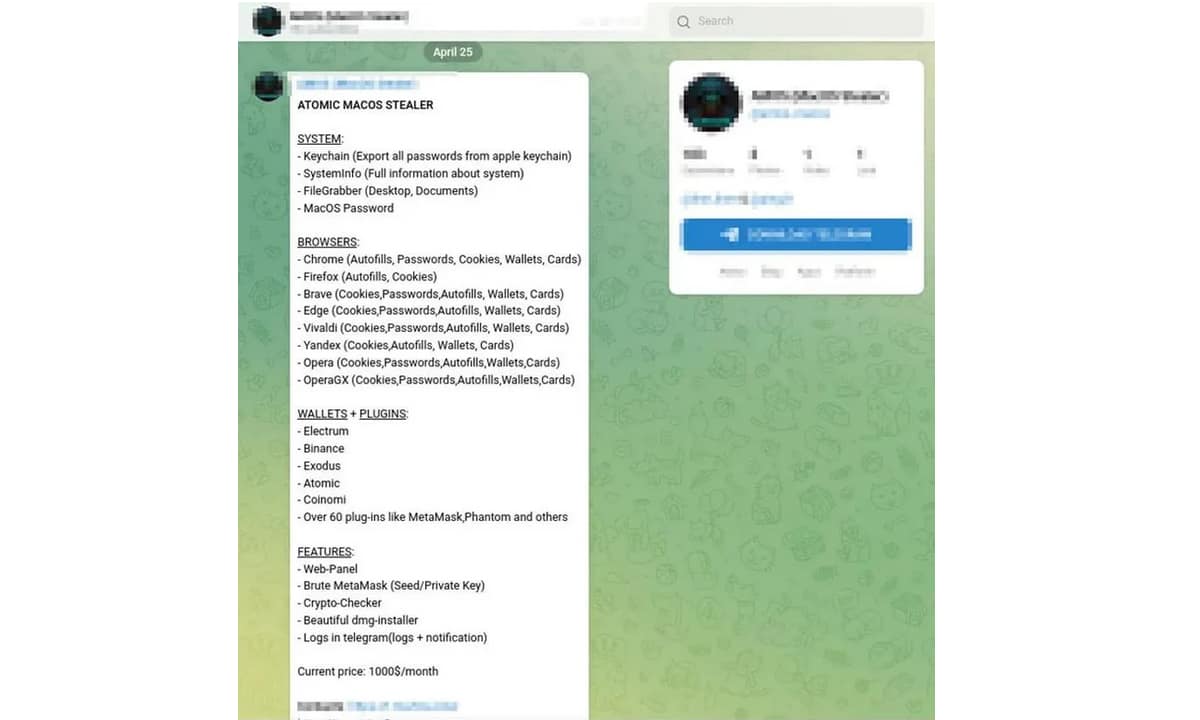This screenshot has height=720, width=1200.
Task: Click the magnifier icon in the search bar
Action: click(684, 21)
